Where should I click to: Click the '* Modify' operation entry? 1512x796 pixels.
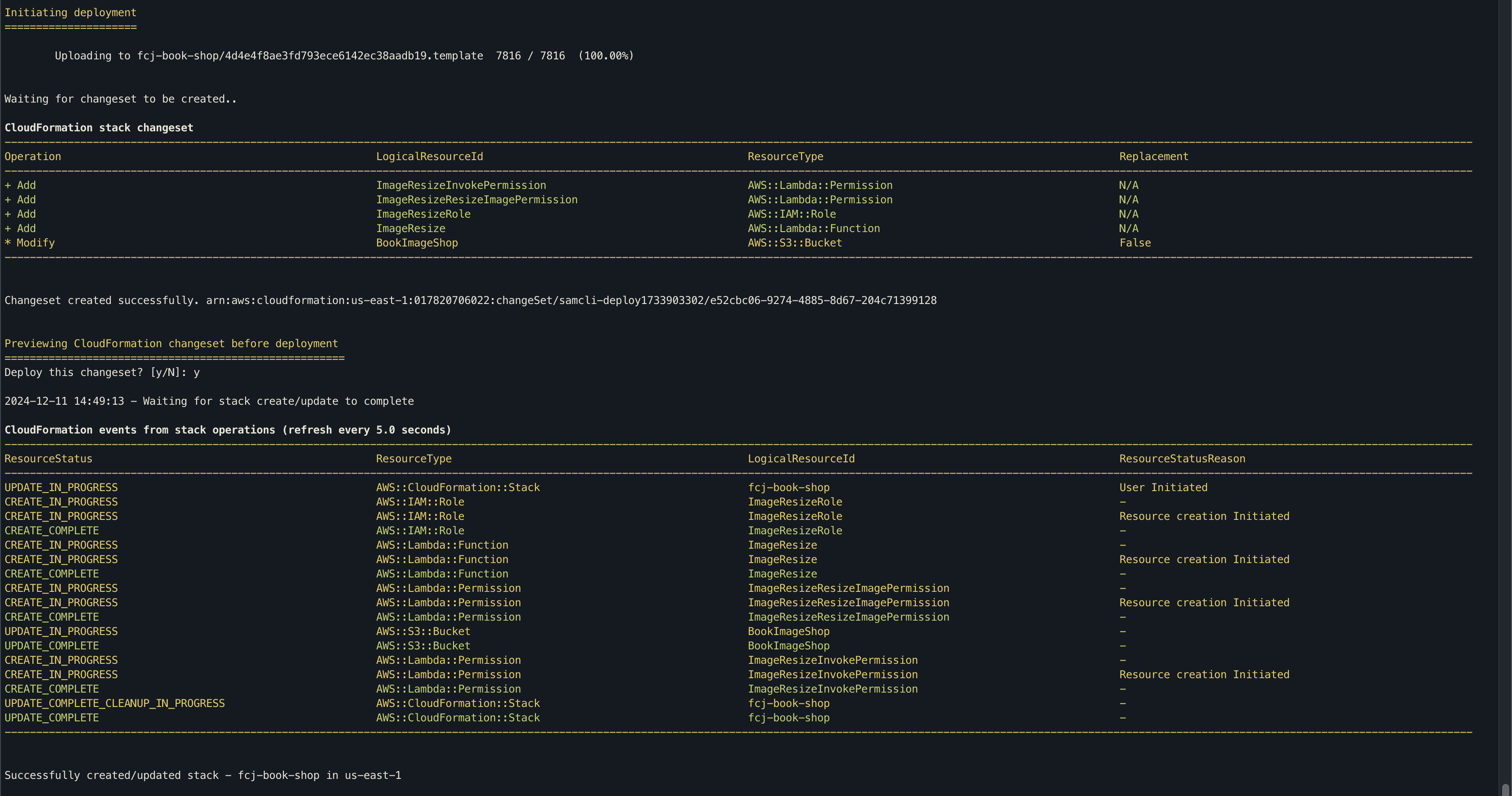[x=29, y=243]
